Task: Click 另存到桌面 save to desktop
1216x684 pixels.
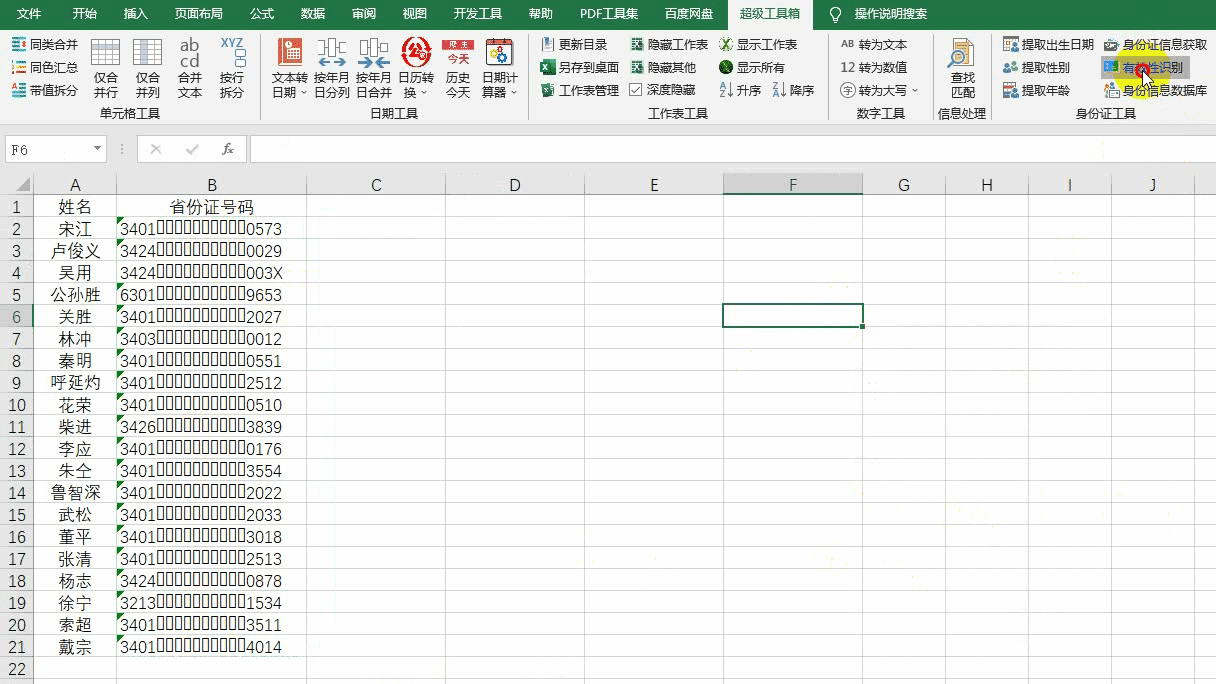Action: click(x=580, y=68)
